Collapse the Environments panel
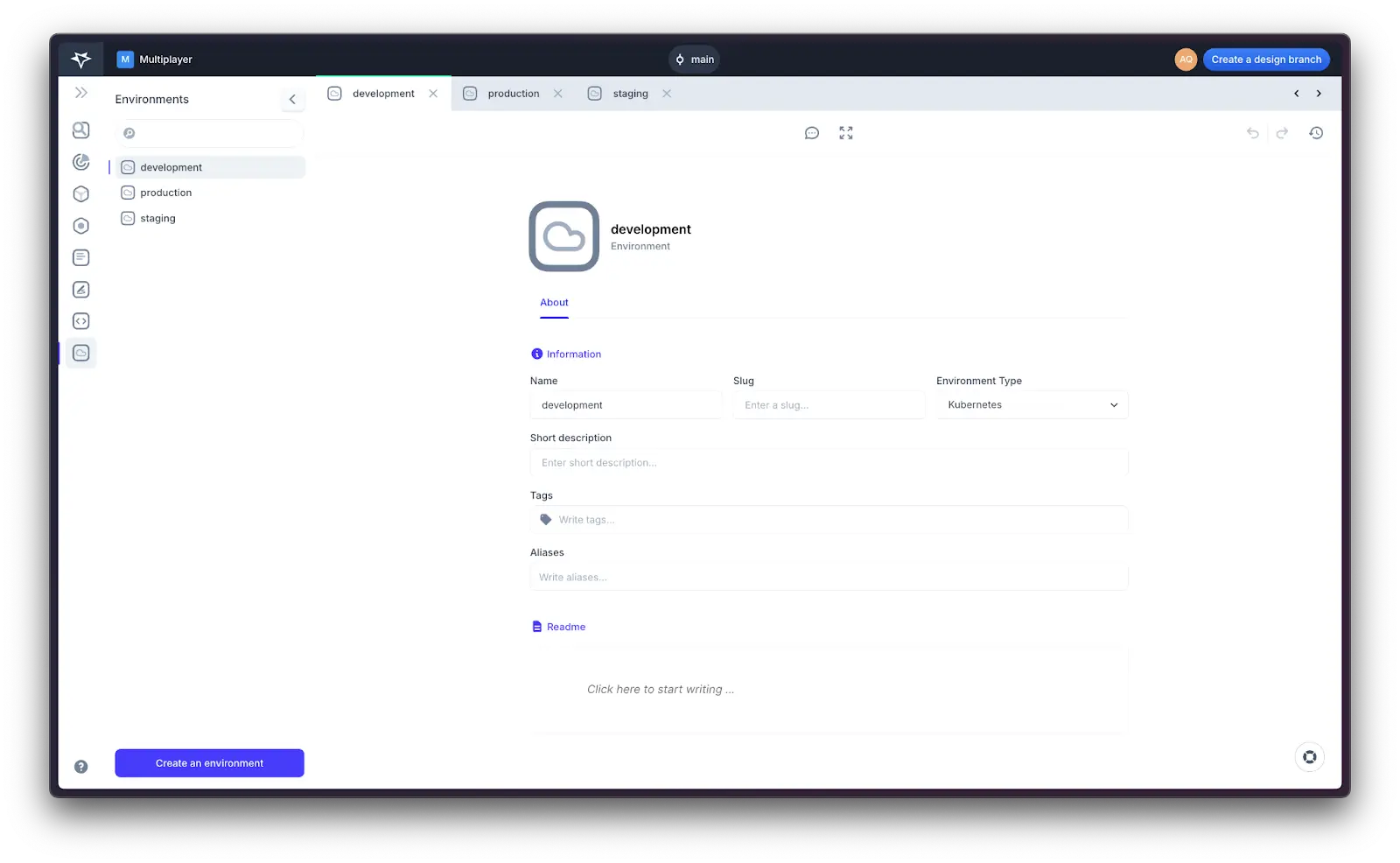 pos(292,99)
